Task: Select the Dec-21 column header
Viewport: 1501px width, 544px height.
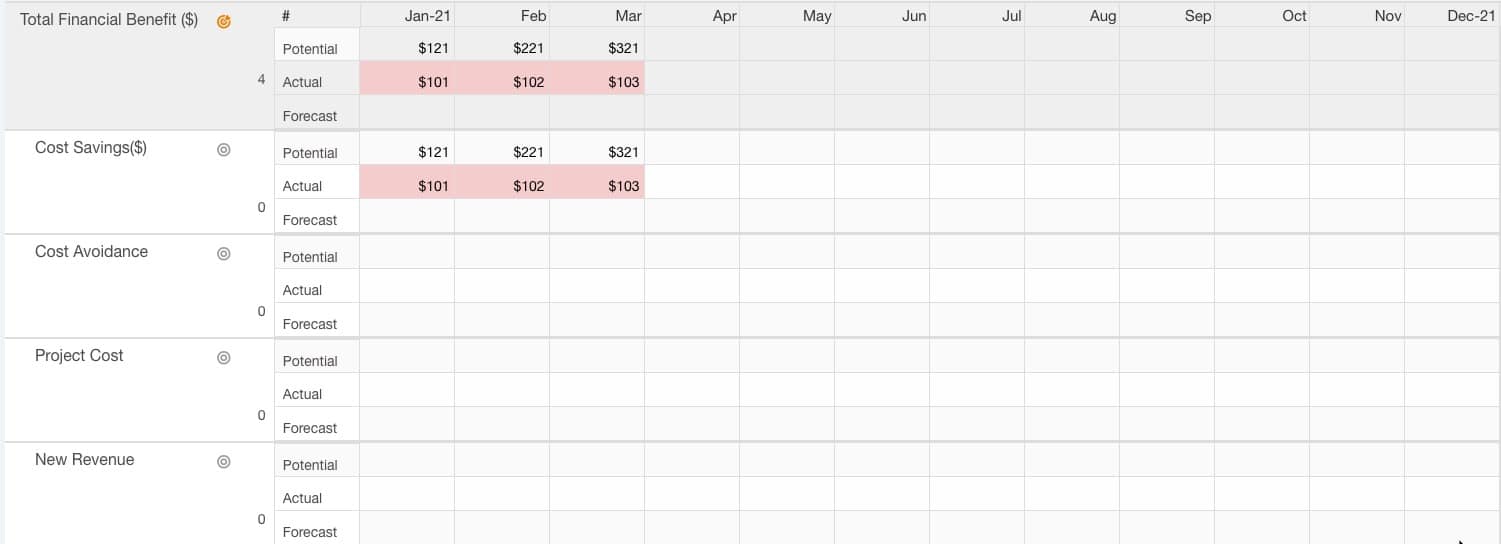Action: (x=1471, y=16)
